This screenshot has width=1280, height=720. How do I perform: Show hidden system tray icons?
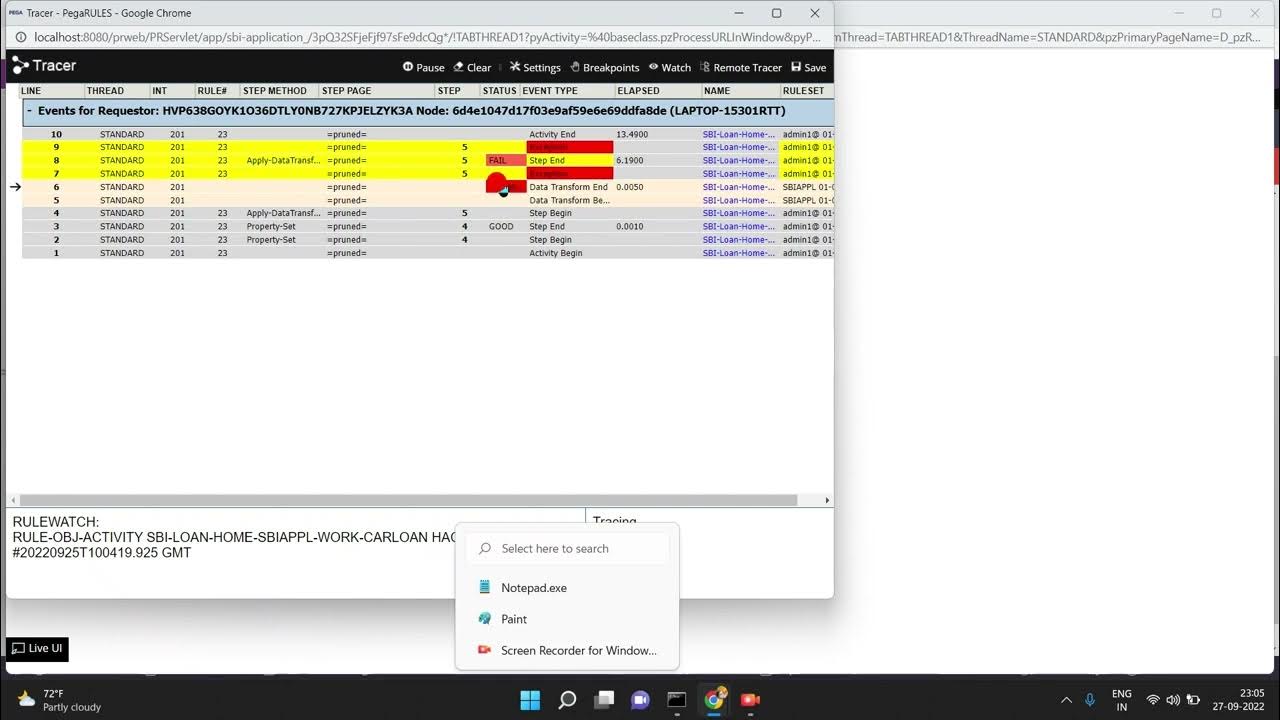point(1066,700)
